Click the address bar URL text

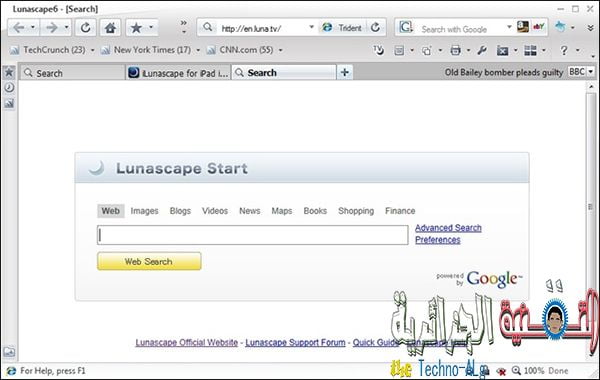(x=251, y=29)
